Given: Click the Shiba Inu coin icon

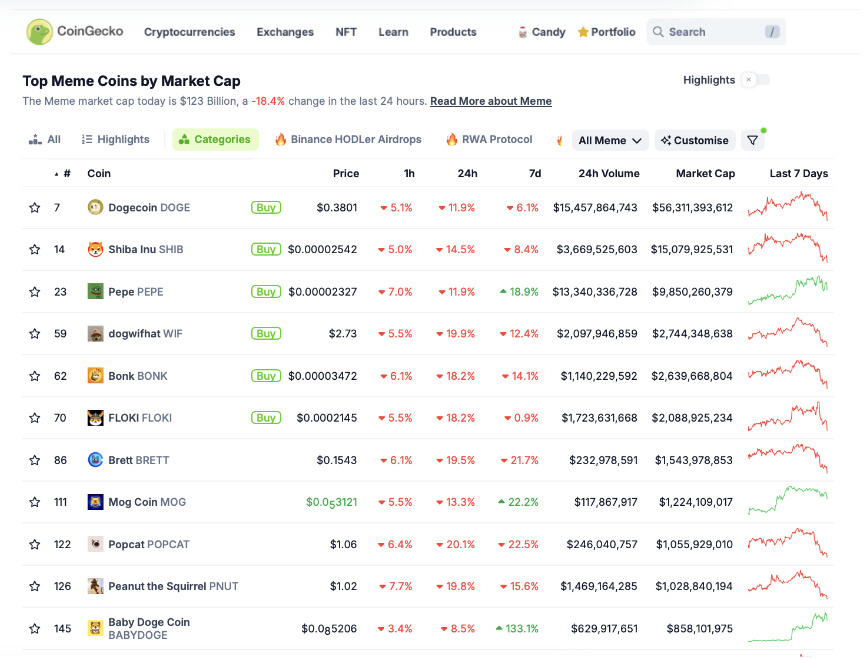Looking at the screenshot, I should tap(95, 250).
